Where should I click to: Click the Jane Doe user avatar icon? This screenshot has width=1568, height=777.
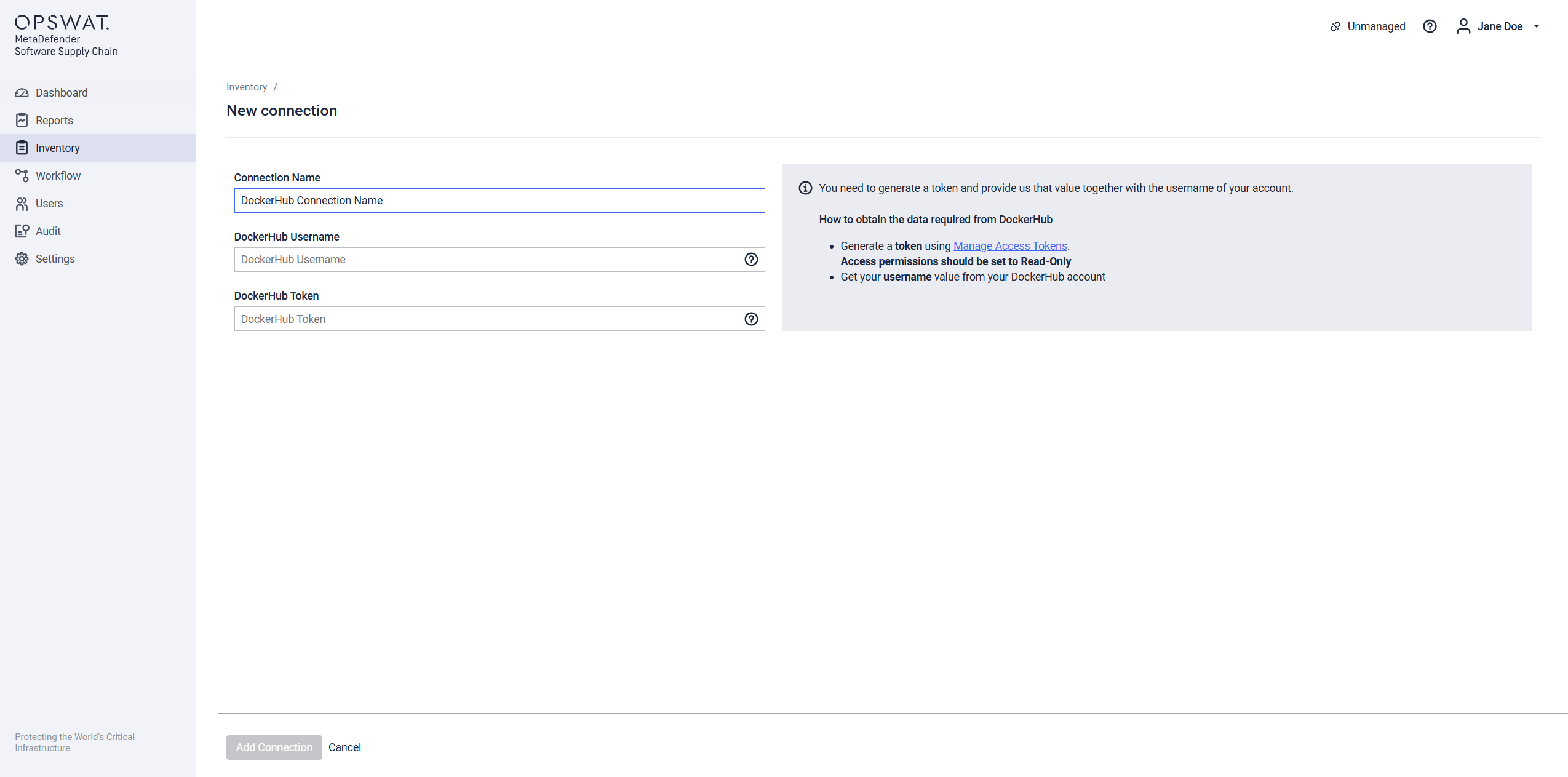[1463, 26]
